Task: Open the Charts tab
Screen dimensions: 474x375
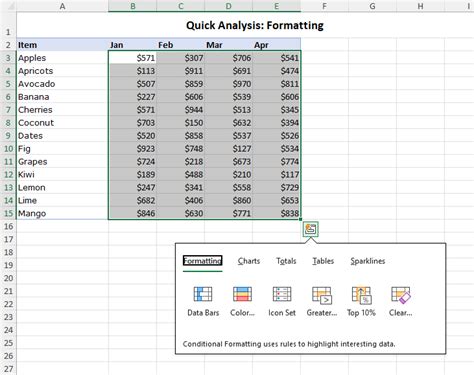Action: tap(249, 261)
